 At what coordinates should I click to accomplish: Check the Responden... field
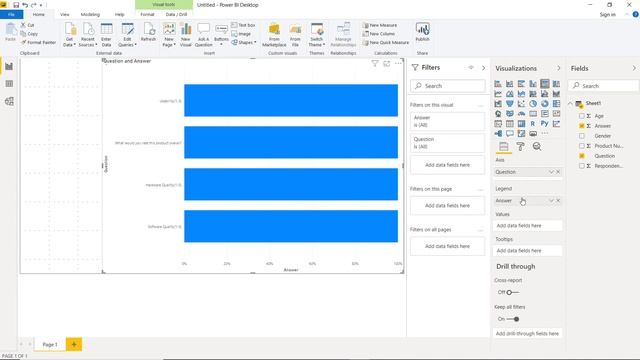click(582, 166)
